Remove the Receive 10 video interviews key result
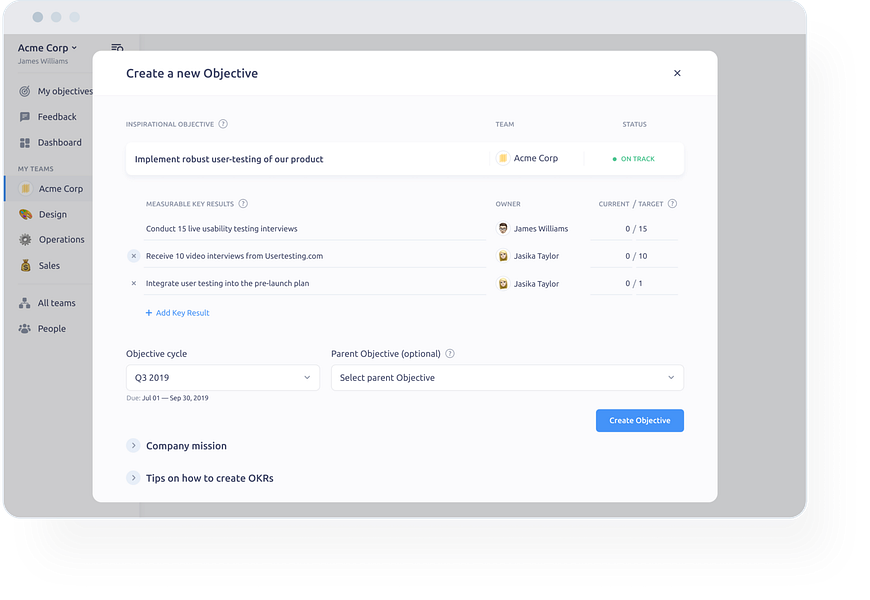This screenshot has width=870, height=600. 134,256
